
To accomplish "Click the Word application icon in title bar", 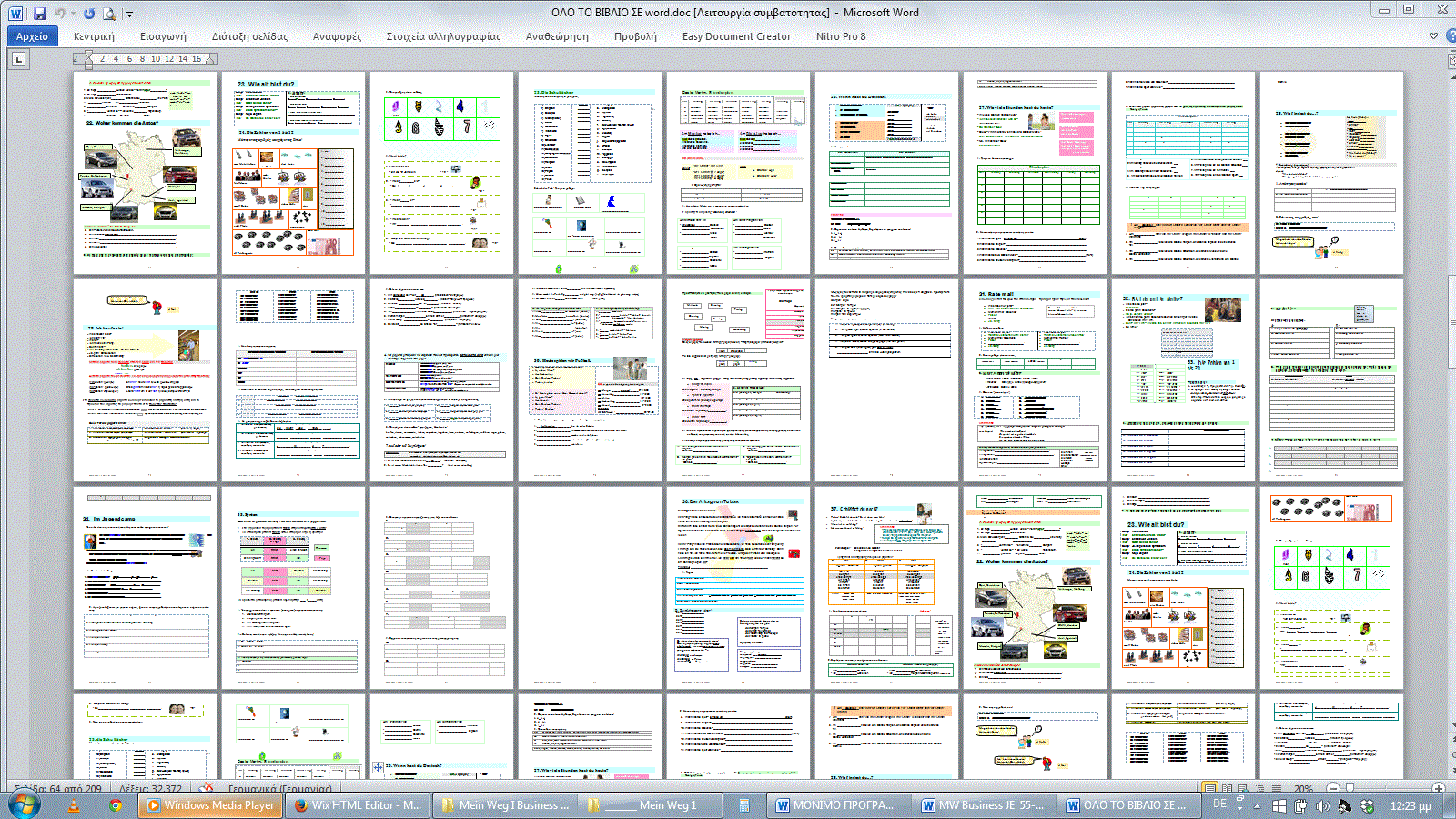I will 15,14.
